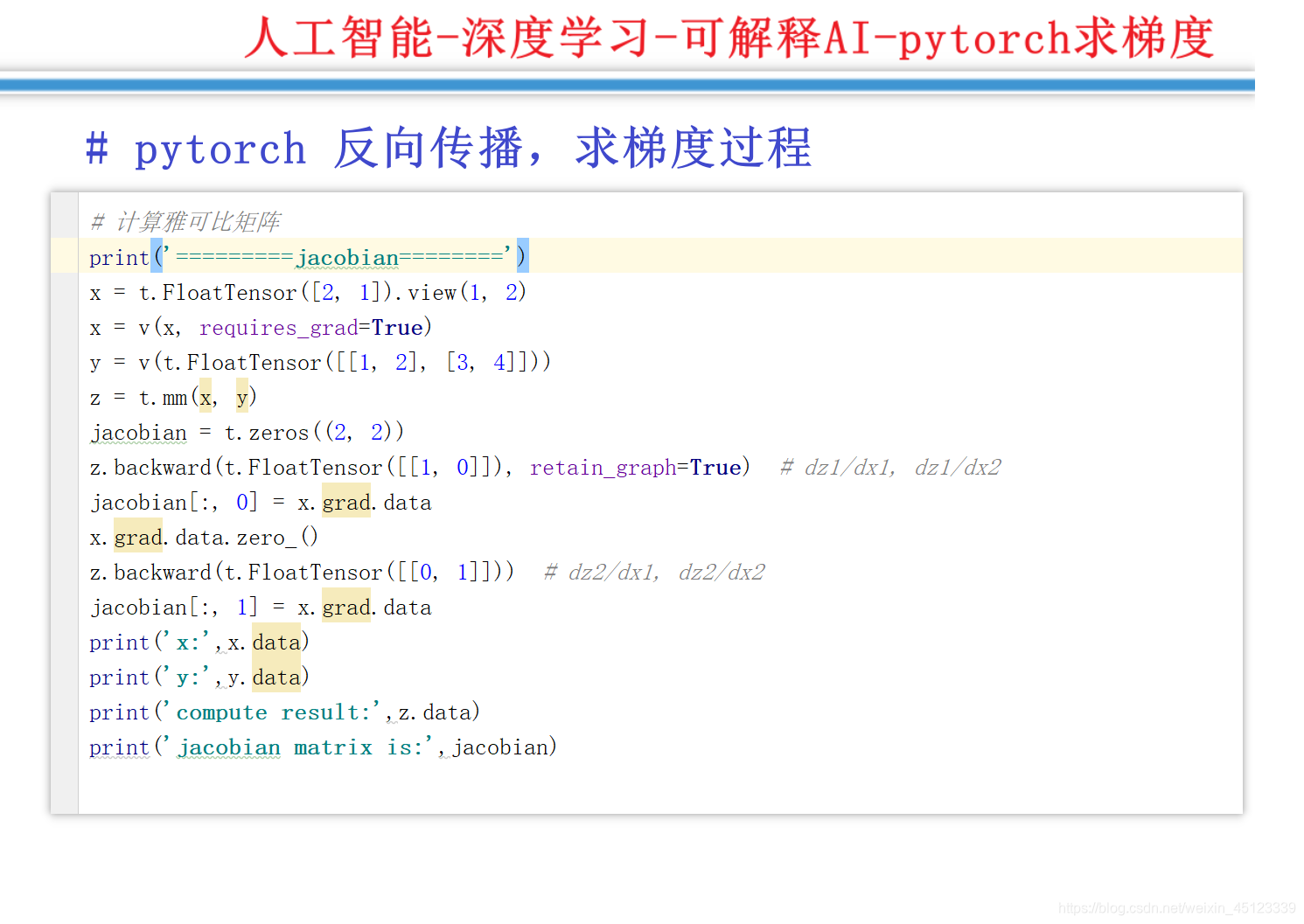Click the print('=========jacobian========') line
The width and height of the screenshot is (1304, 924).
point(309,257)
